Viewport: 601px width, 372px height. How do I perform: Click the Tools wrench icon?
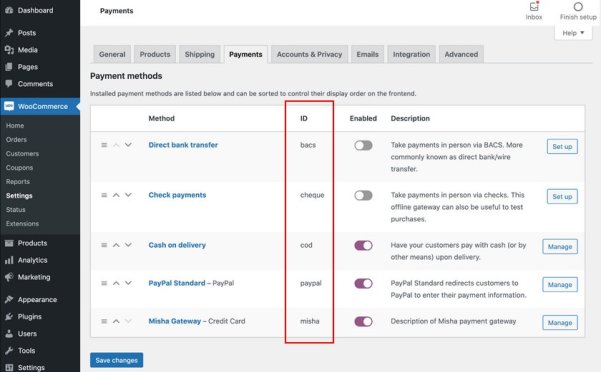click(9, 351)
